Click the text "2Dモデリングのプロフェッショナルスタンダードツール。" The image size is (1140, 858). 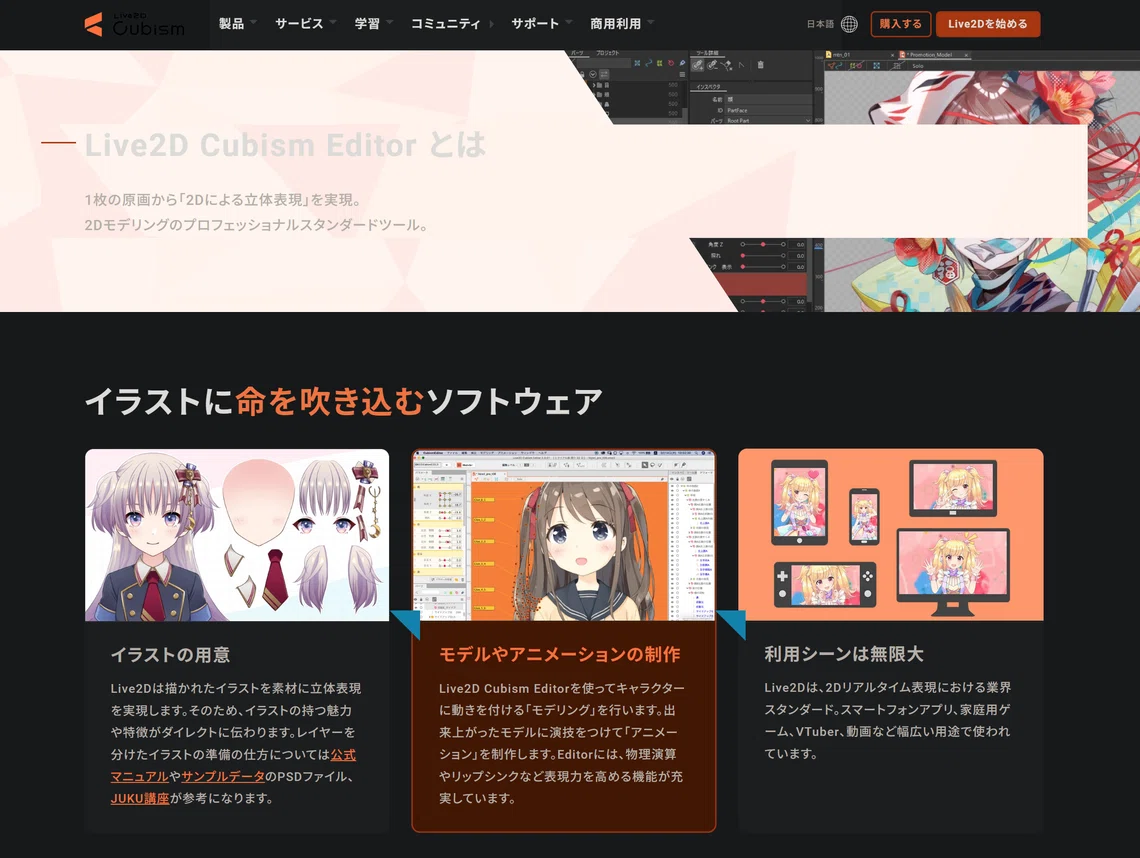(x=257, y=225)
